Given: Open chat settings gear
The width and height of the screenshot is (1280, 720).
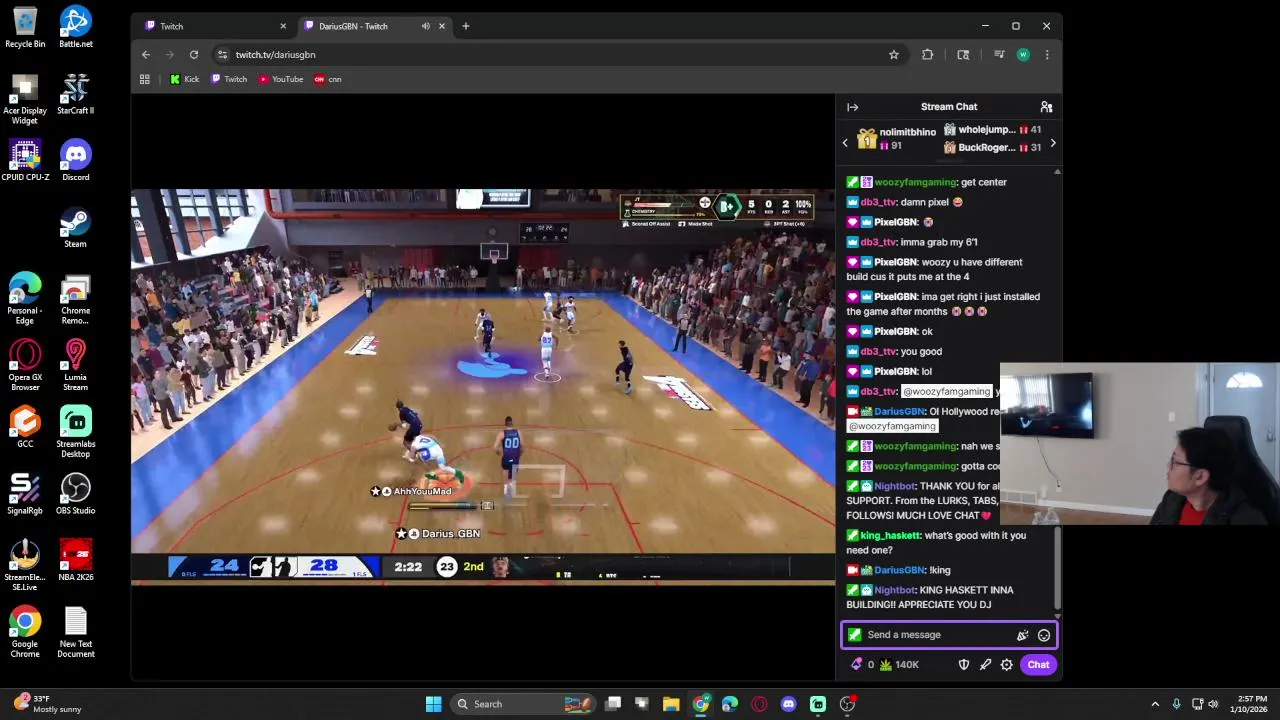Looking at the screenshot, I should click(1007, 664).
